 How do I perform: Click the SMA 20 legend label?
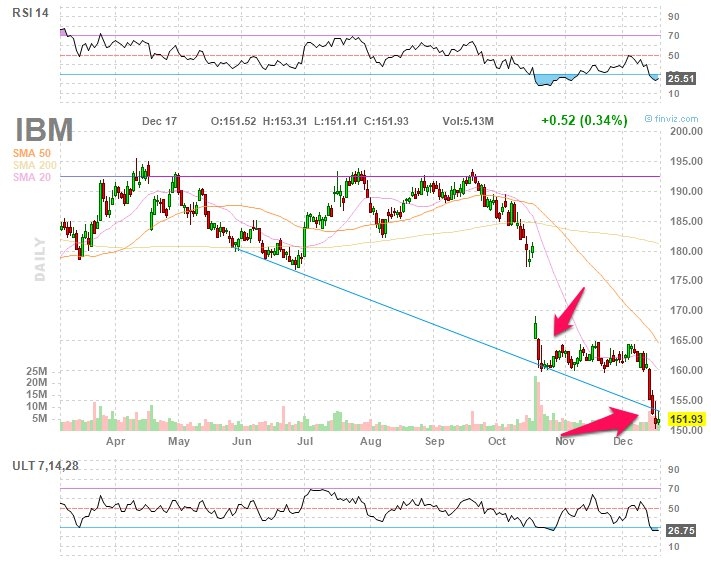32,177
